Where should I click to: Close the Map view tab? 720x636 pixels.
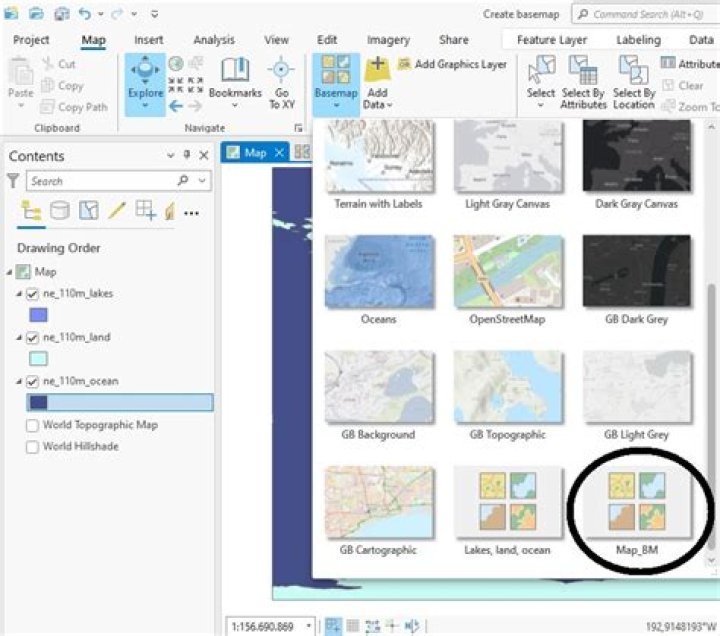pyautogui.click(x=279, y=152)
